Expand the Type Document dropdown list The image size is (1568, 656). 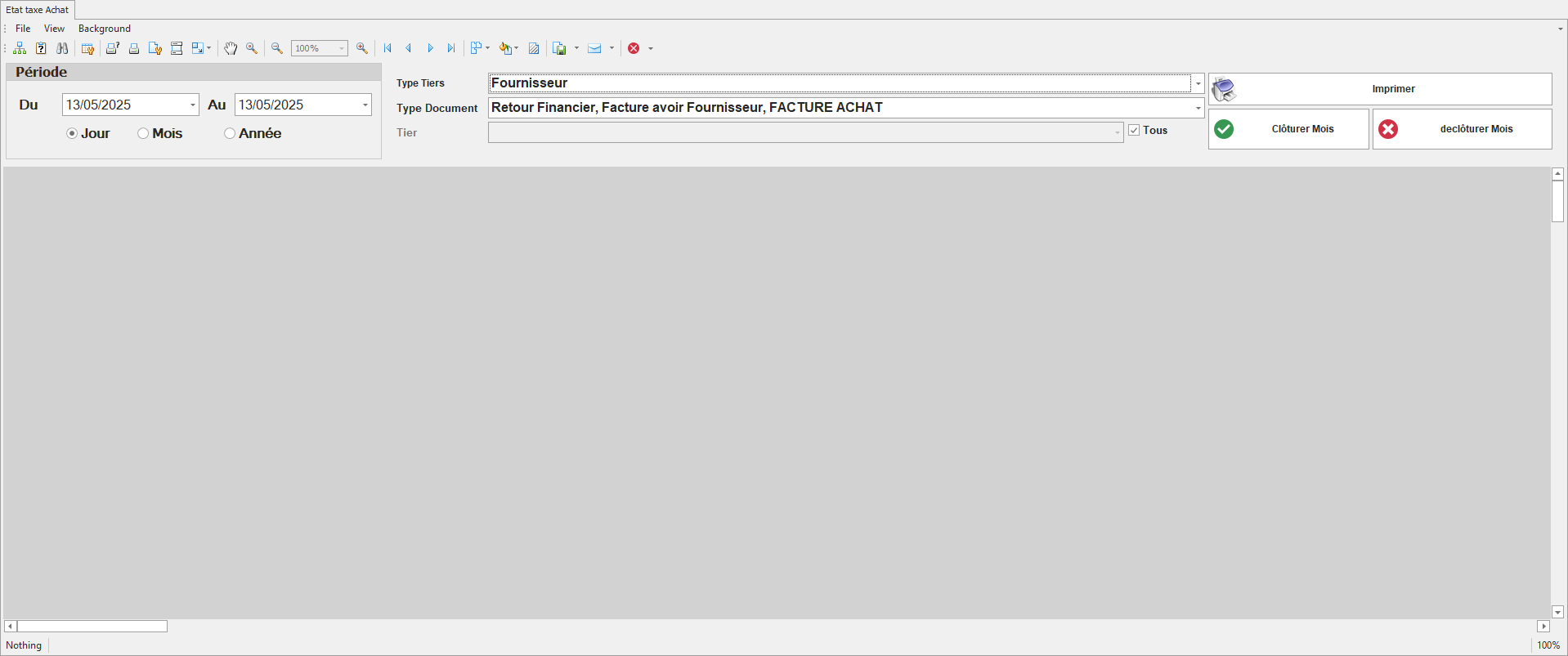(x=1198, y=108)
